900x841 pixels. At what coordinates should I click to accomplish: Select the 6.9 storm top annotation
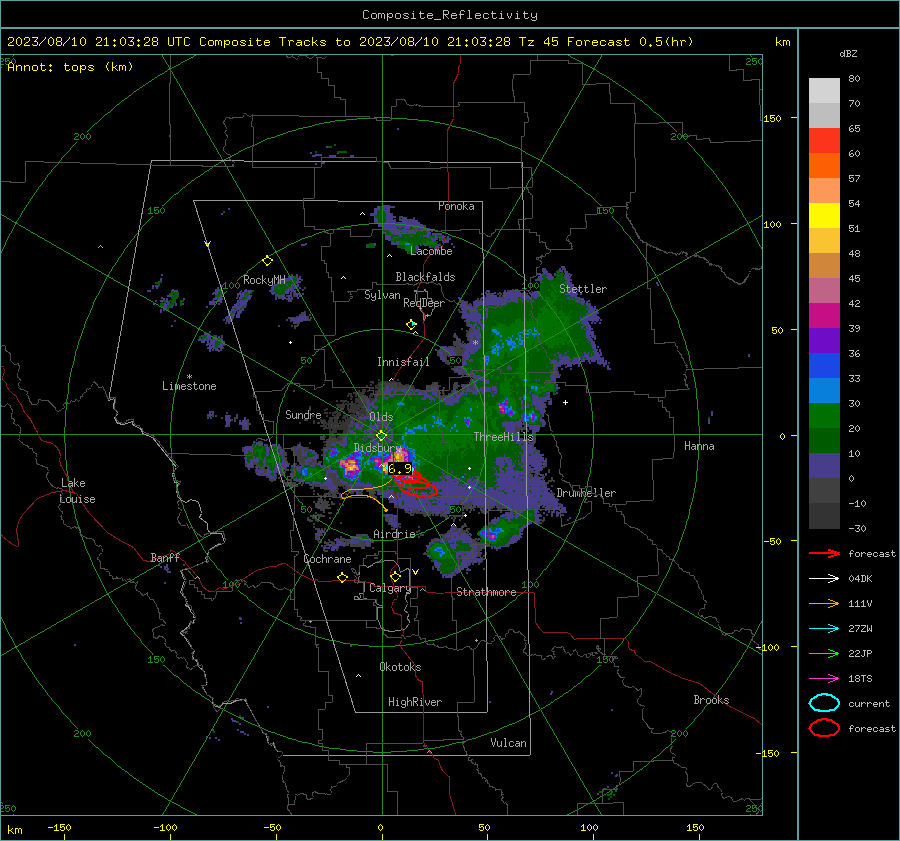[400, 469]
